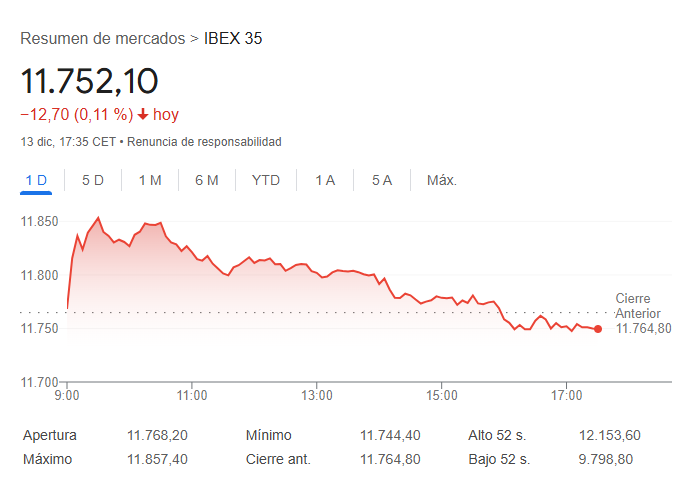Open the 1 M chart range

pyautogui.click(x=150, y=181)
